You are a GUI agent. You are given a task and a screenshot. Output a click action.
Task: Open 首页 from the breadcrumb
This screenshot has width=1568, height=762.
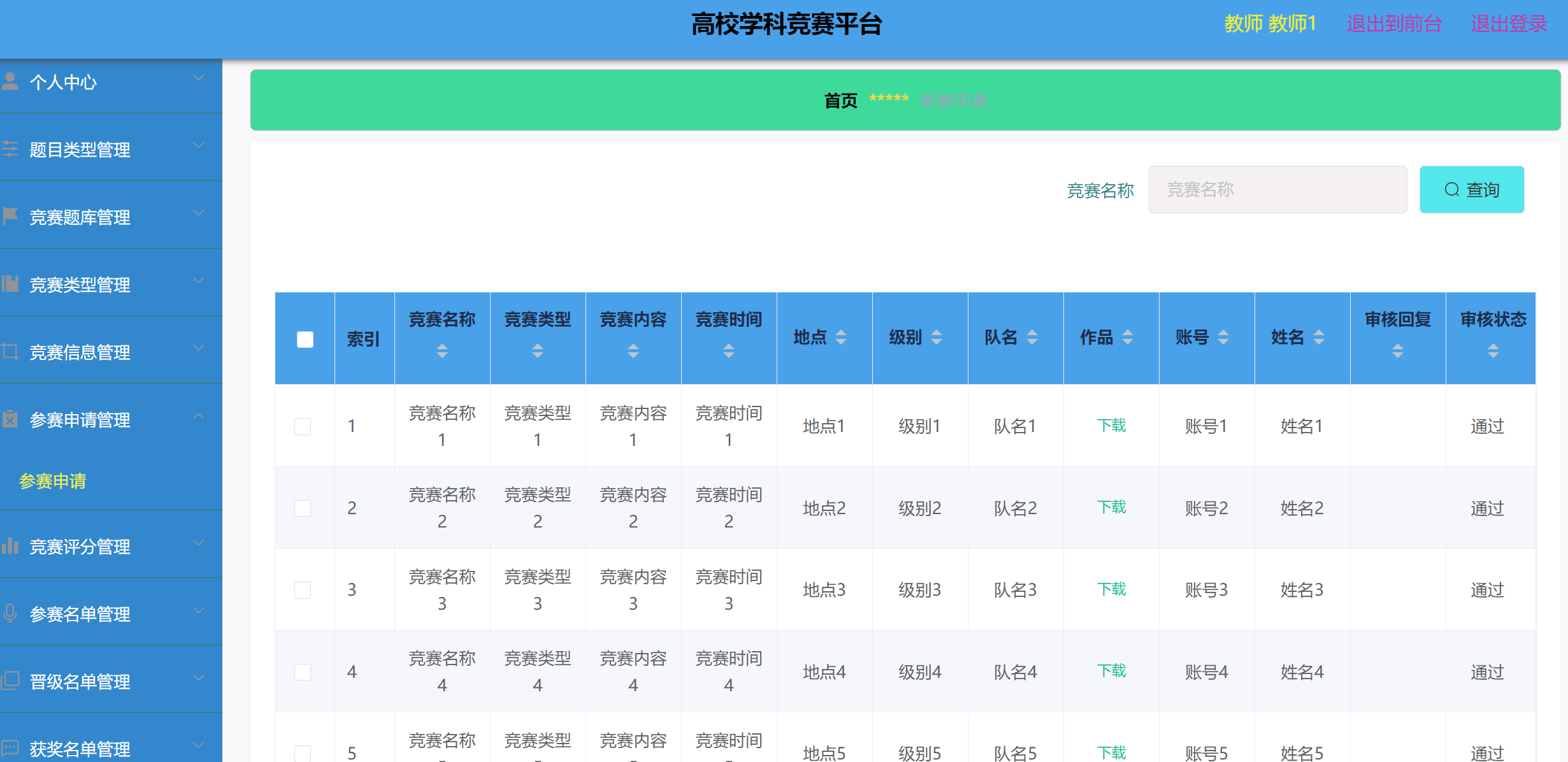pyautogui.click(x=840, y=101)
